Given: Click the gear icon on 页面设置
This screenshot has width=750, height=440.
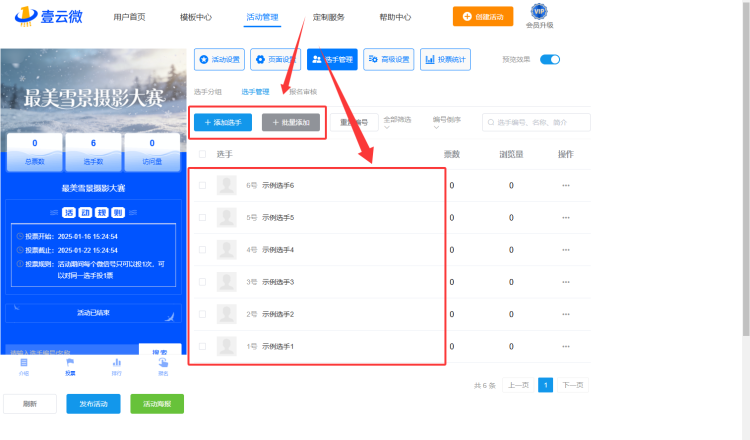Looking at the screenshot, I should [x=260, y=59].
